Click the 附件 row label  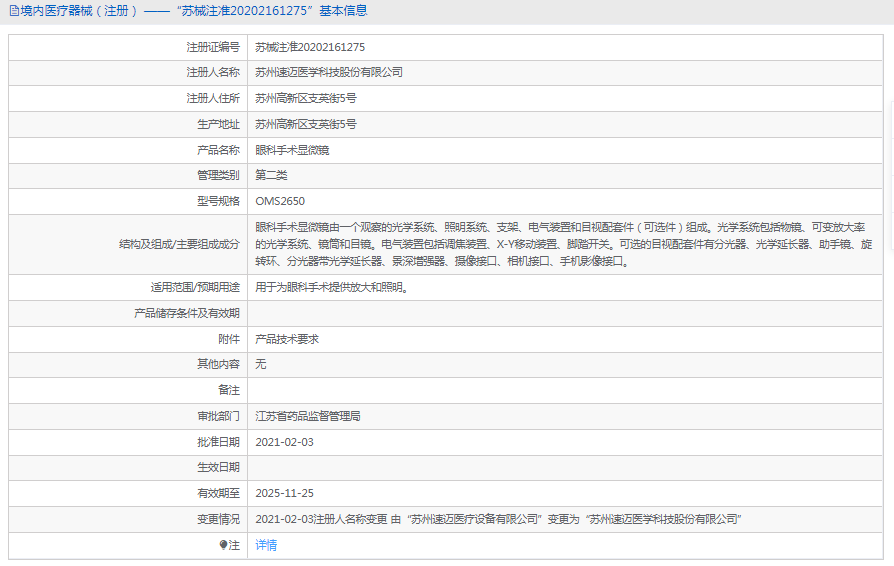point(229,339)
